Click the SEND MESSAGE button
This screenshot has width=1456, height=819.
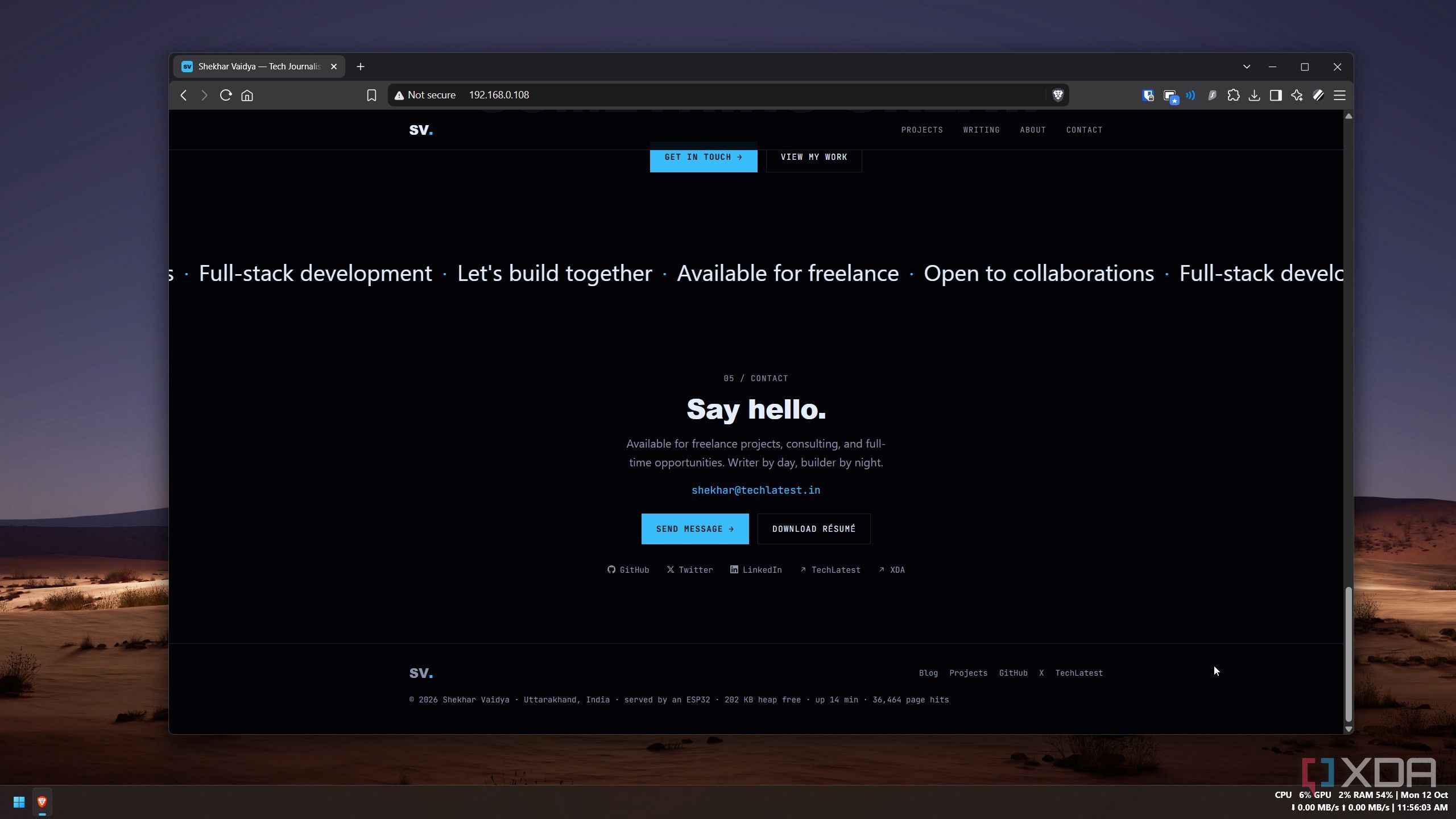tap(695, 529)
